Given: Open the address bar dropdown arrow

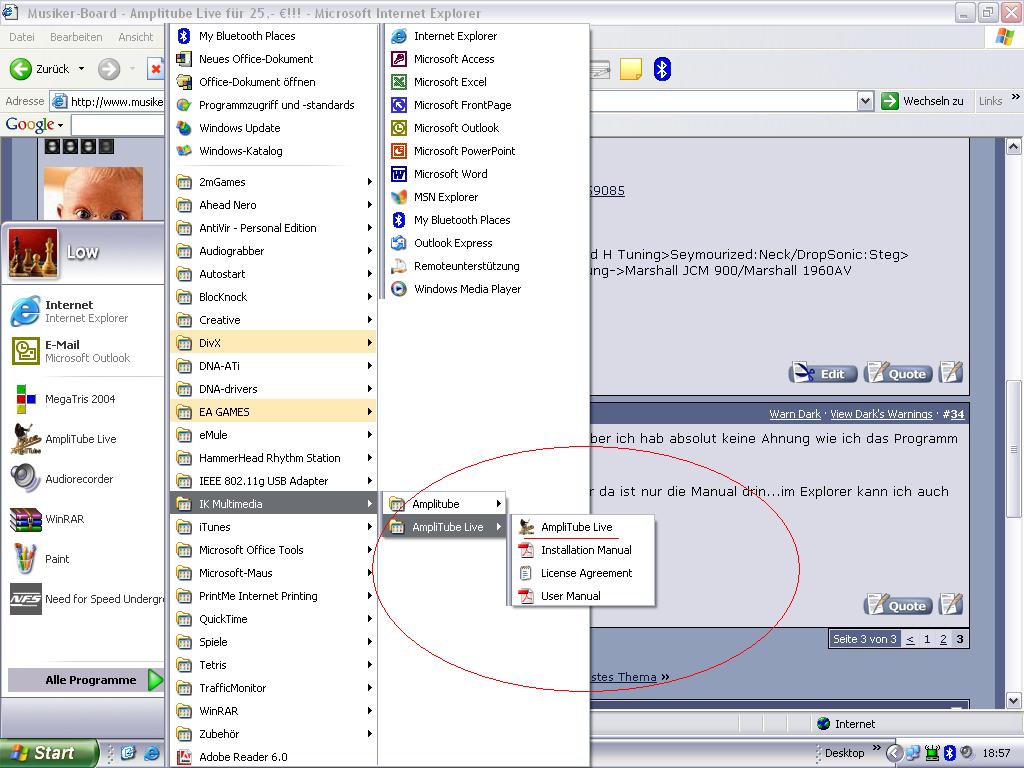Looking at the screenshot, I should point(865,101).
